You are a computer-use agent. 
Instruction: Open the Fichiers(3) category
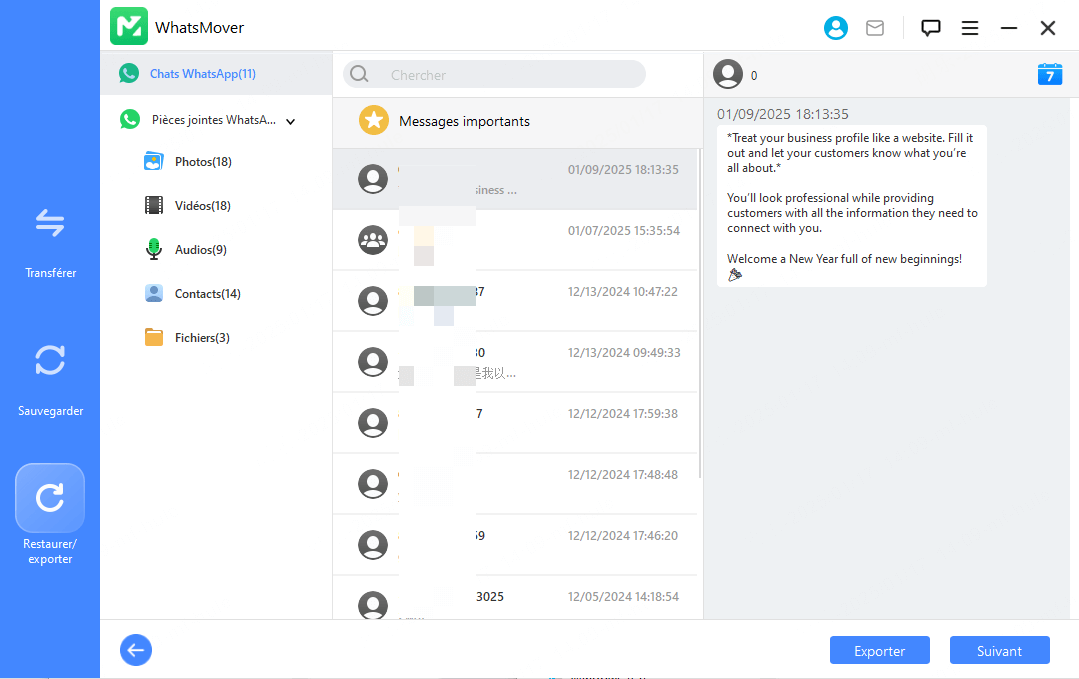pos(202,338)
